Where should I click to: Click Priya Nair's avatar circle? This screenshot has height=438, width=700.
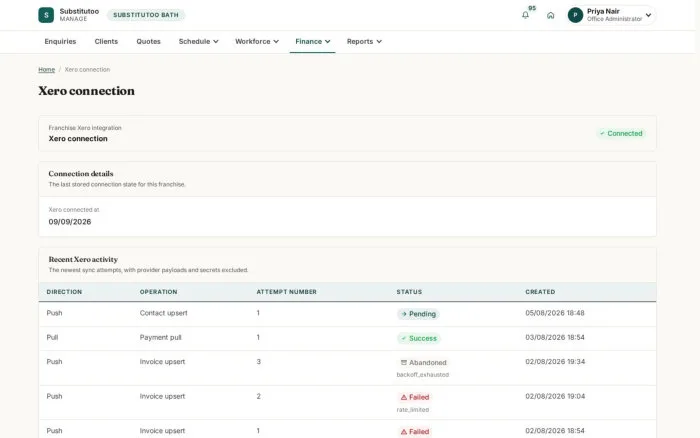pyautogui.click(x=575, y=15)
